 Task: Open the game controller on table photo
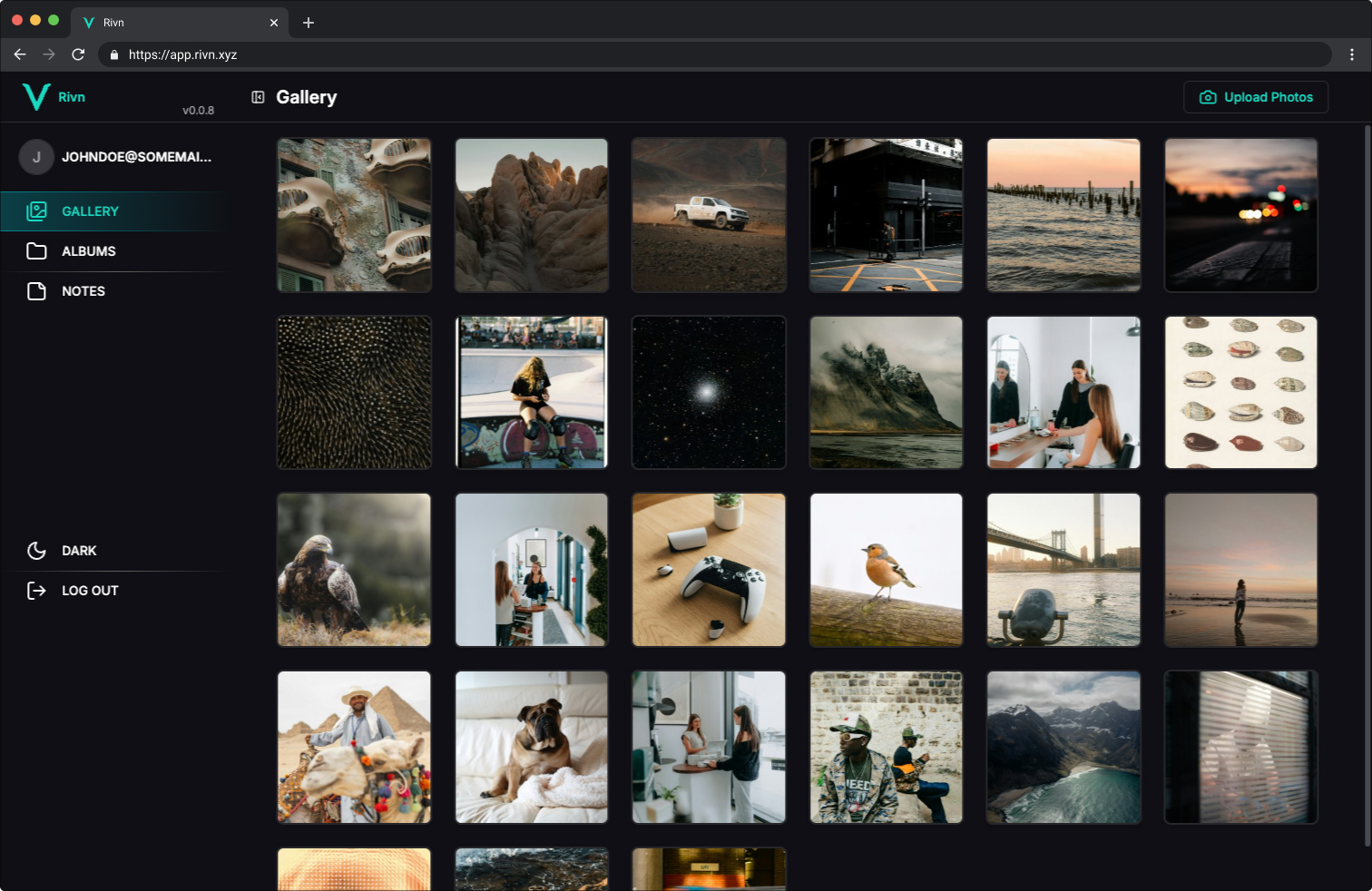(x=709, y=570)
